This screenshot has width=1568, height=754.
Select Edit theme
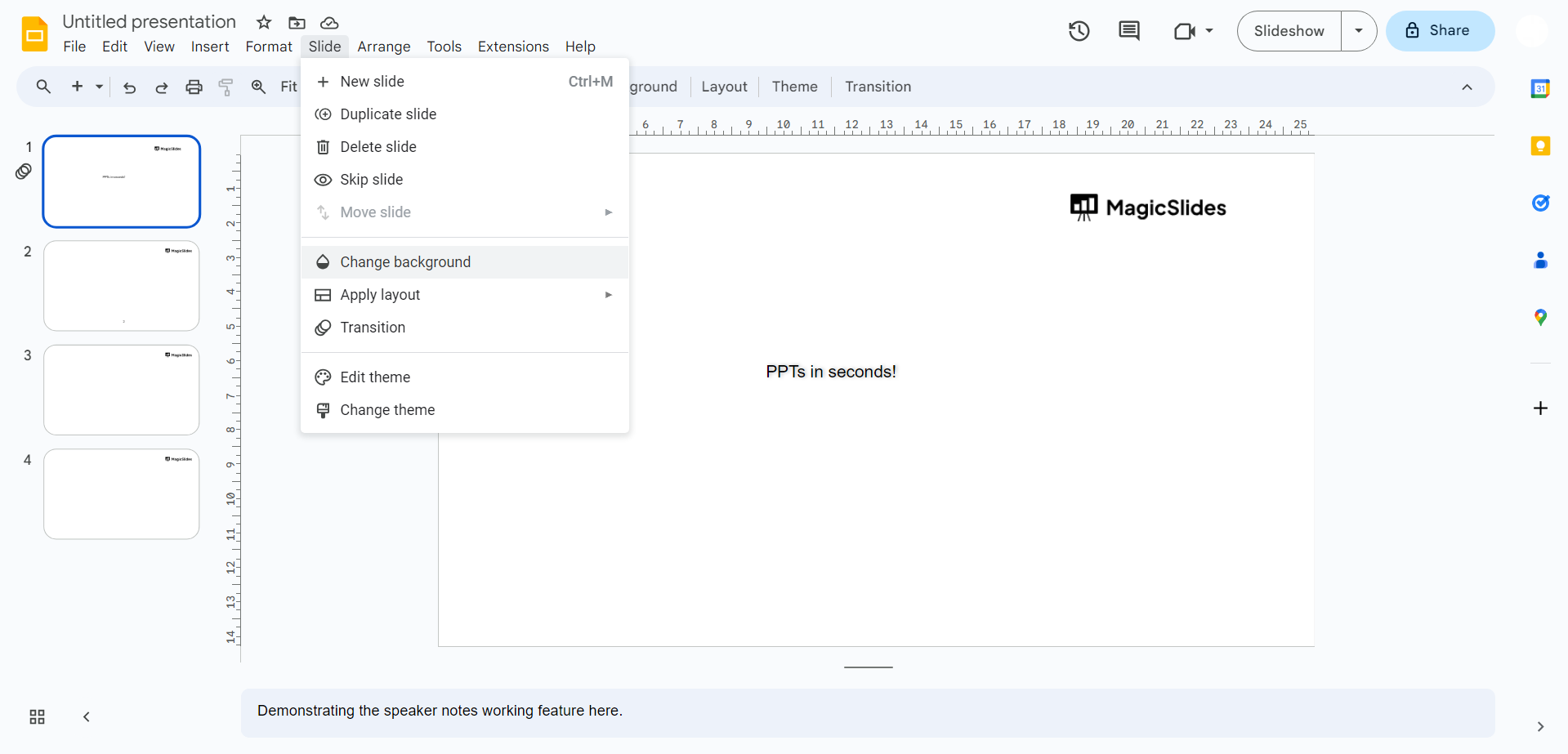[x=465, y=377]
